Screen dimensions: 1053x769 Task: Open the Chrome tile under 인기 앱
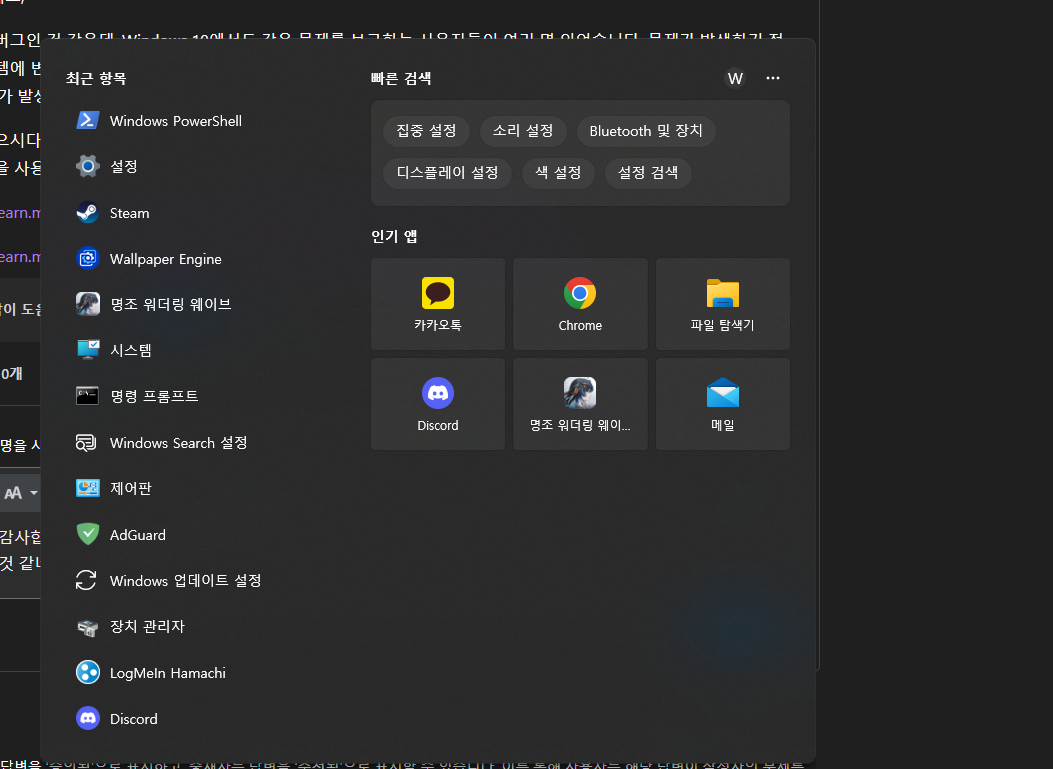(x=580, y=304)
